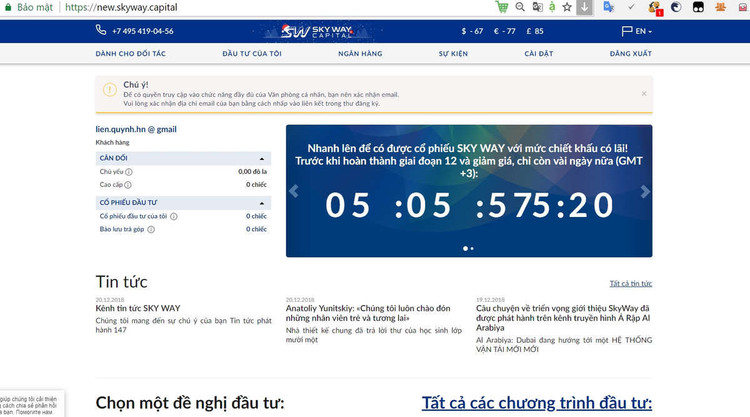Screen dimensions: 750x417
Task: Click the black two-dot extension icon
Action: pos(698,7)
